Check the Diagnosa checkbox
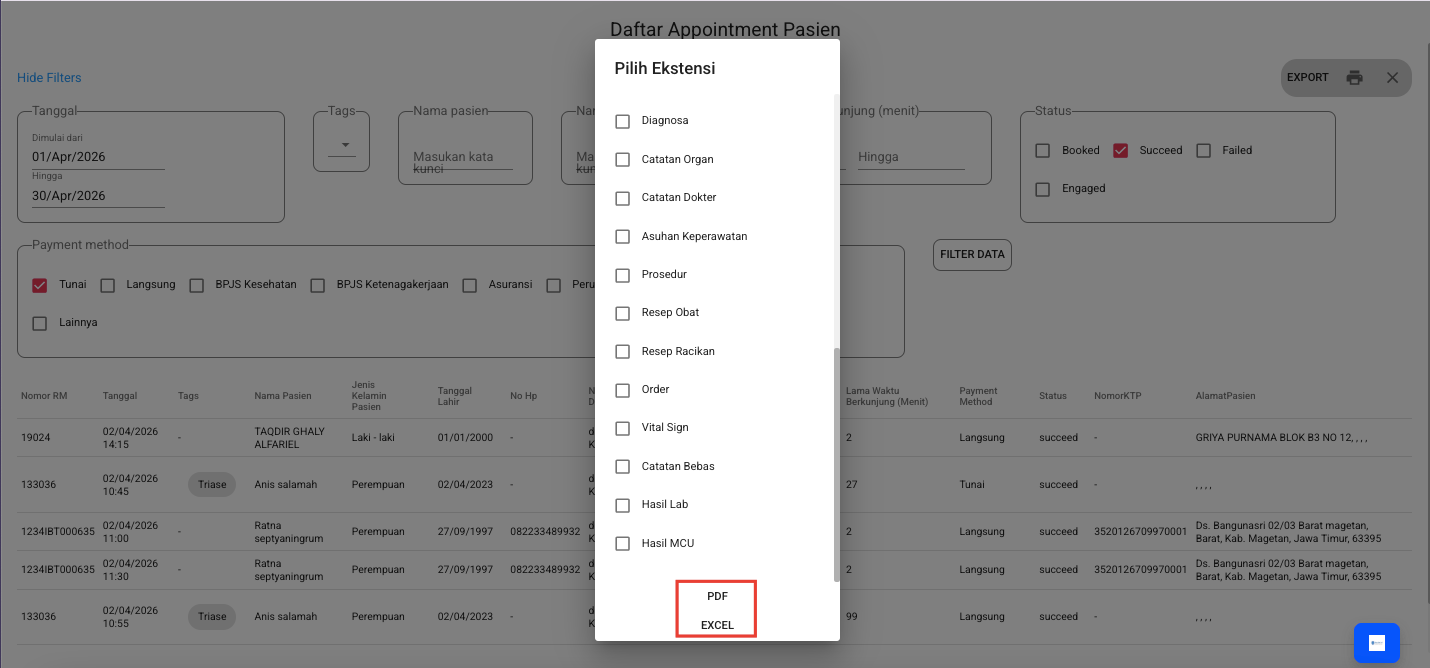 pos(622,121)
